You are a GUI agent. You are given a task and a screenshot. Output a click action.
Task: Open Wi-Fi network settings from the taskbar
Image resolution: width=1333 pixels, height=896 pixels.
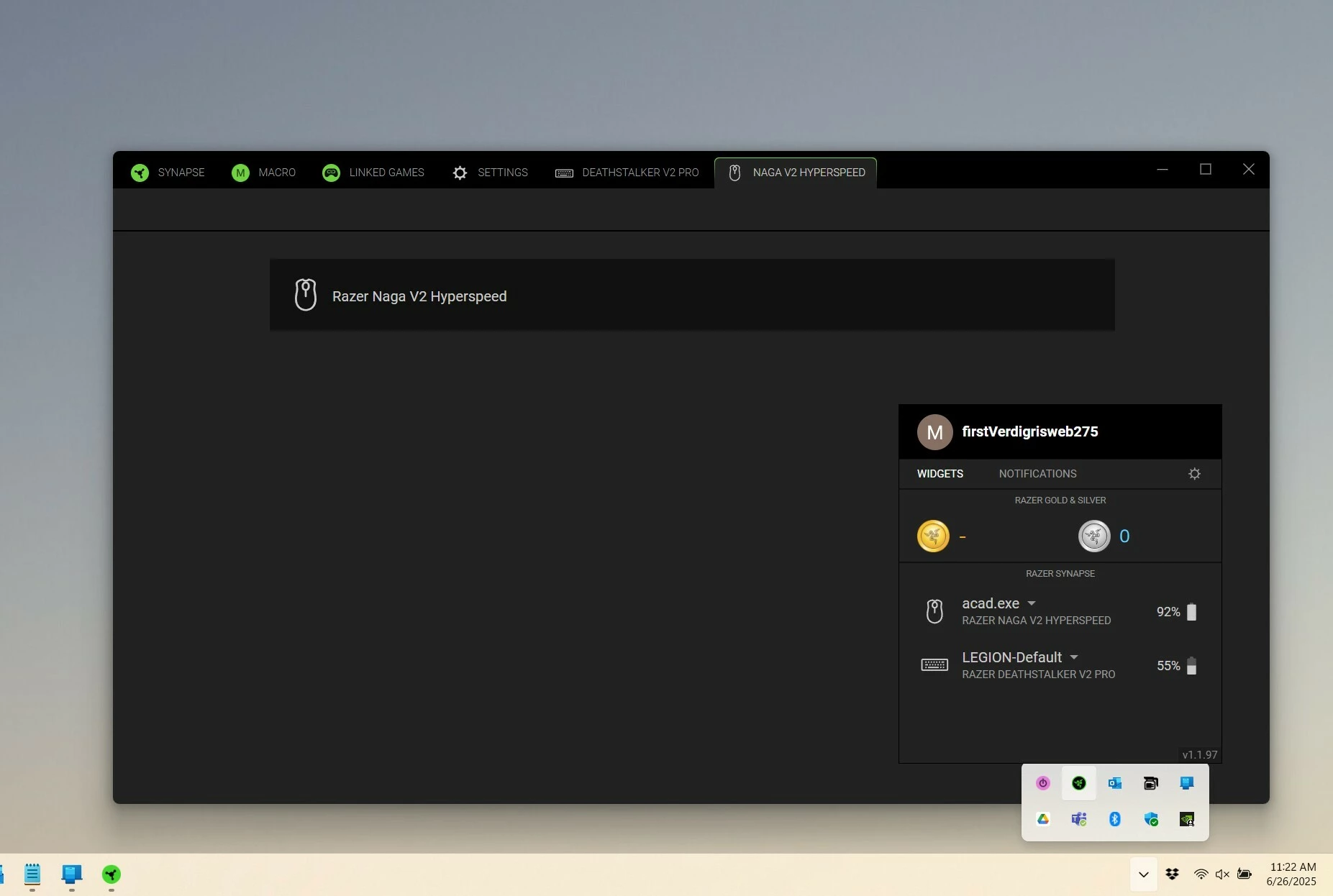(x=1201, y=874)
